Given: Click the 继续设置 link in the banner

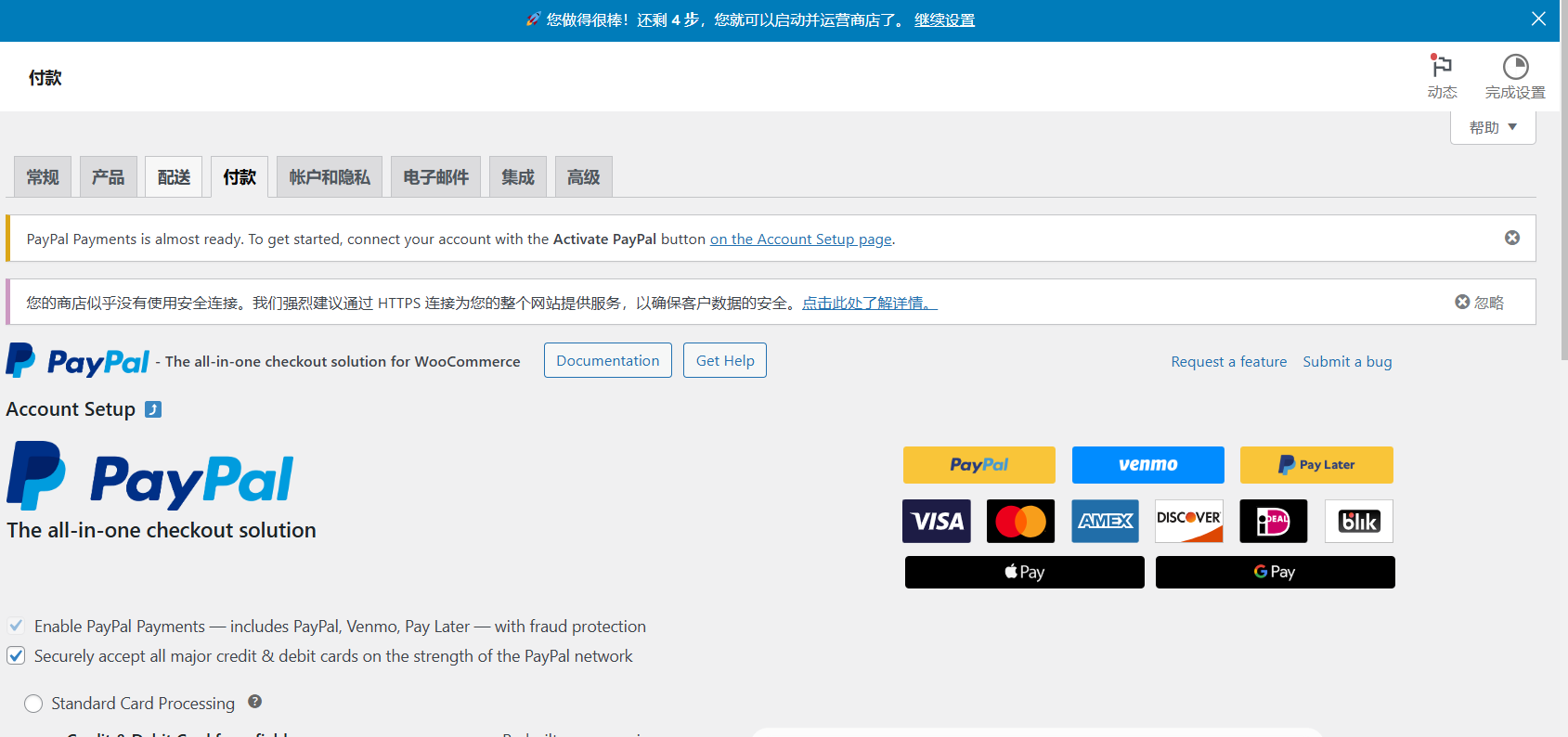Looking at the screenshot, I should [x=944, y=19].
